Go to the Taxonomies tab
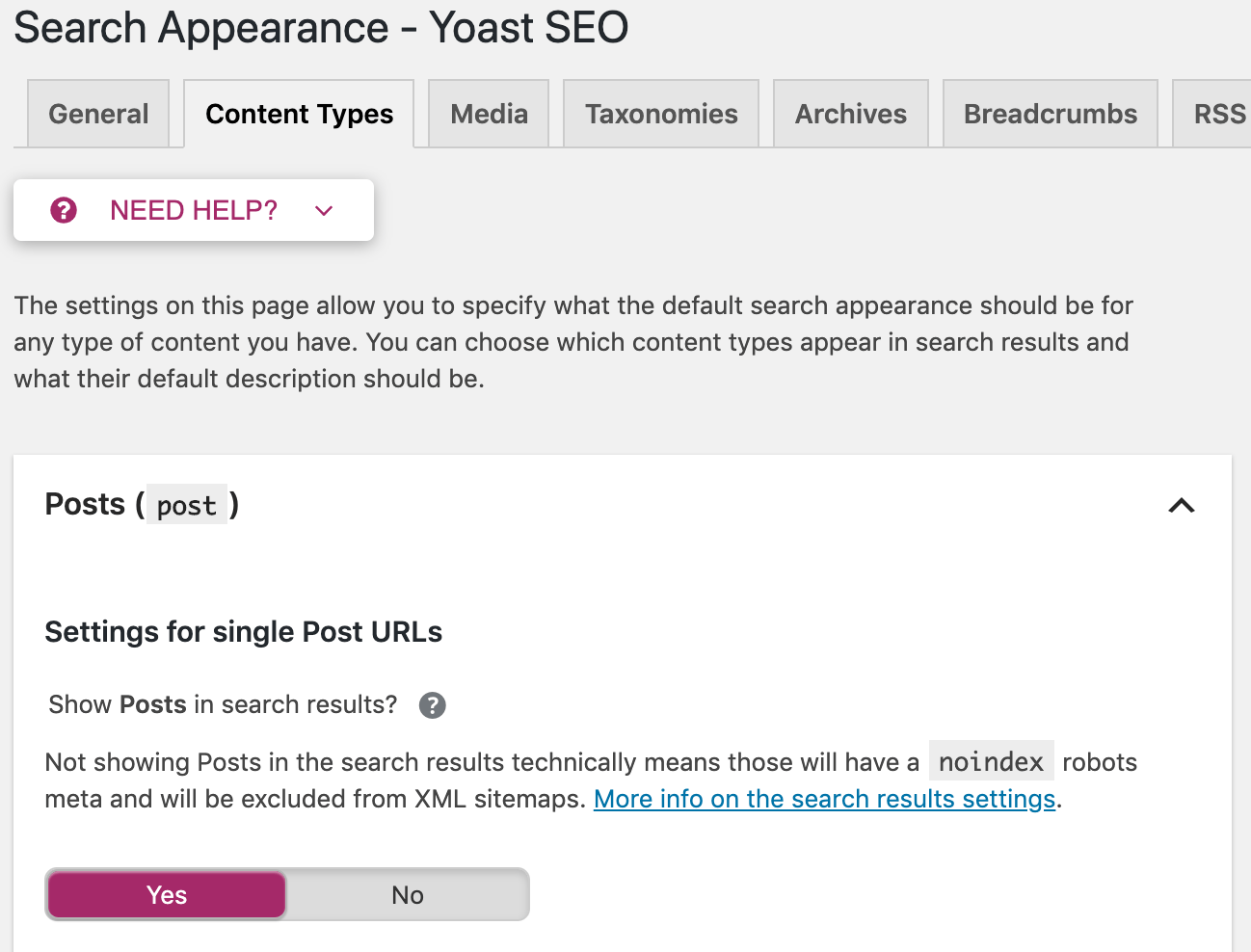The image size is (1251, 952). (661, 114)
